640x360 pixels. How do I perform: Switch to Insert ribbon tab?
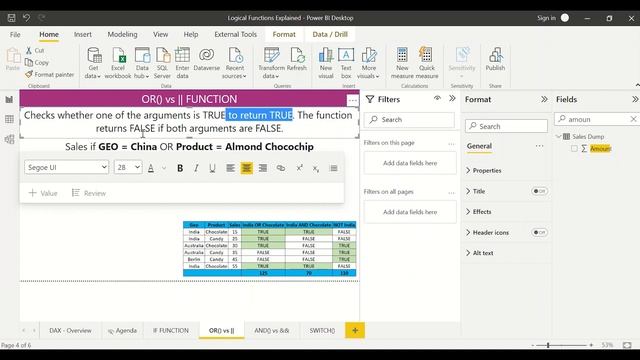(x=82, y=34)
